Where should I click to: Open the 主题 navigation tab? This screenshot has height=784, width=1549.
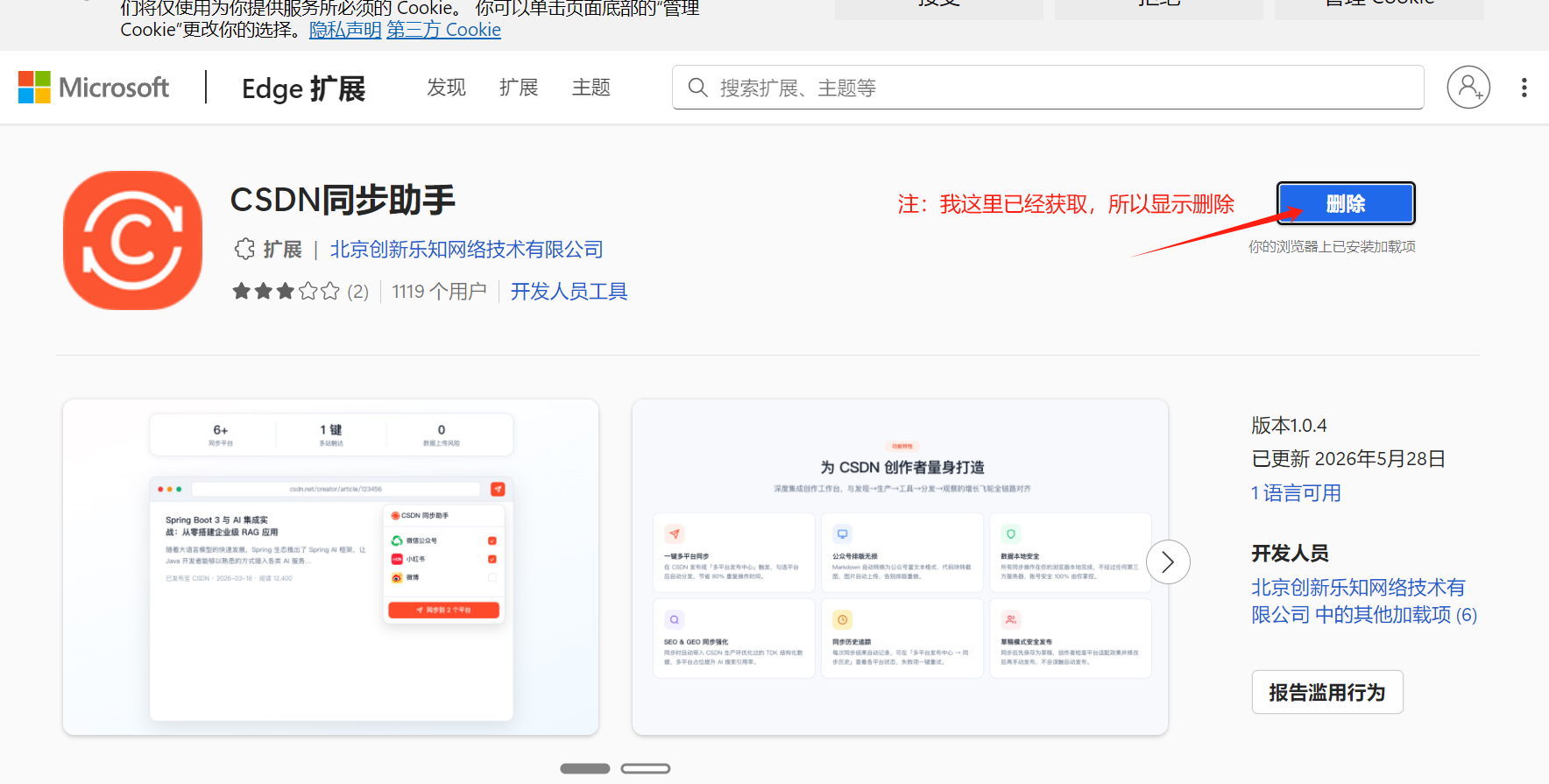click(x=591, y=88)
